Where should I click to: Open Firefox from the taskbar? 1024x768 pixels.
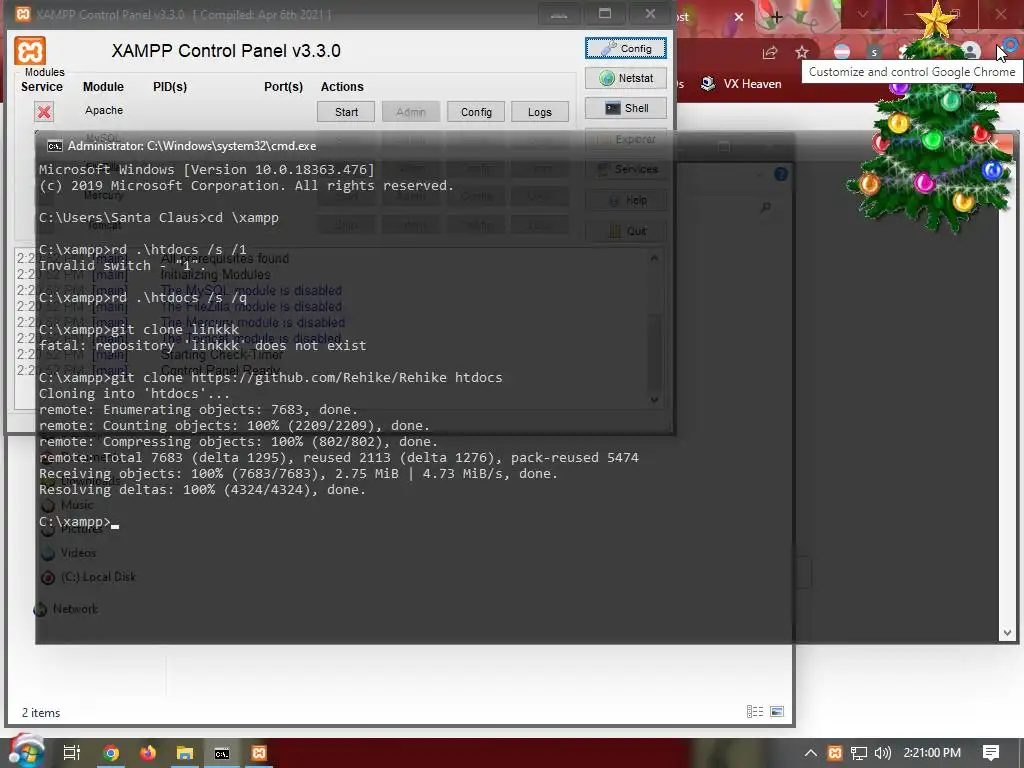[x=148, y=753]
